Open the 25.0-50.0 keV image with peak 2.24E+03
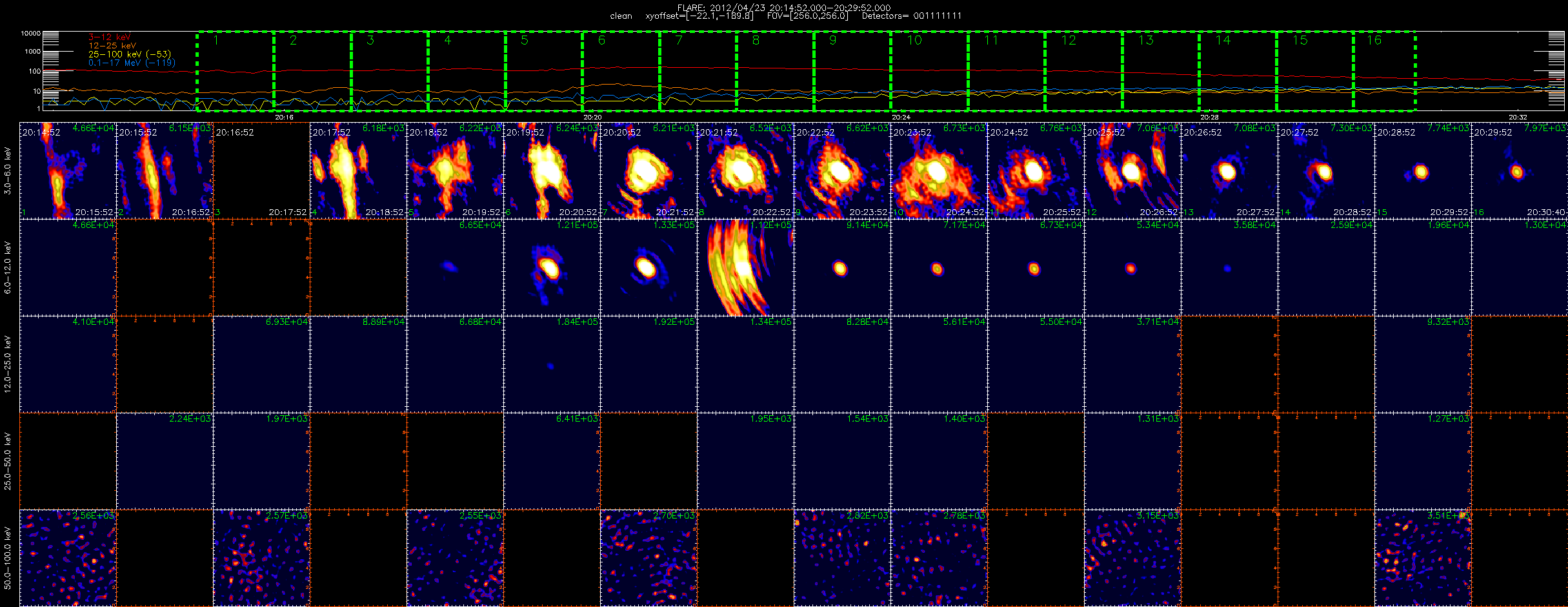 [x=165, y=461]
